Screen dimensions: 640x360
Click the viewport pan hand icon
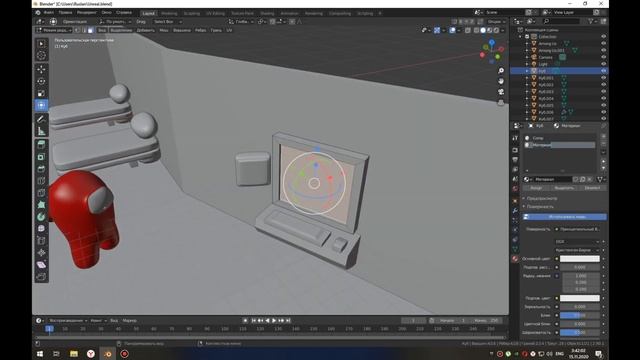pos(501,82)
